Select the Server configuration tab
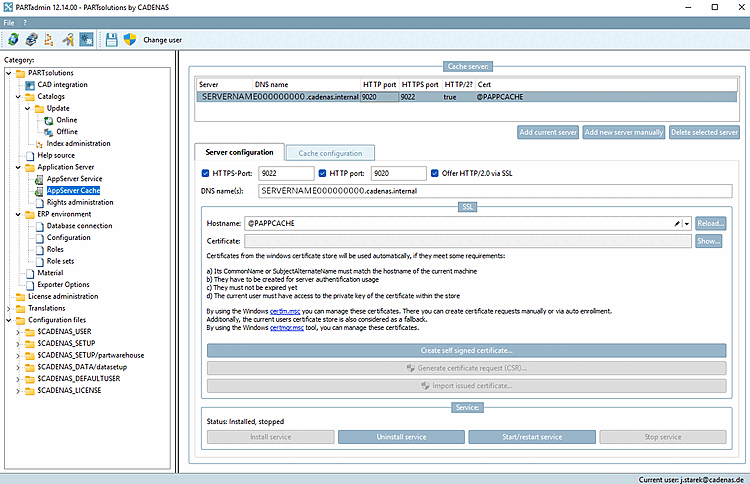The image size is (750, 484). (x=239, y=152)
